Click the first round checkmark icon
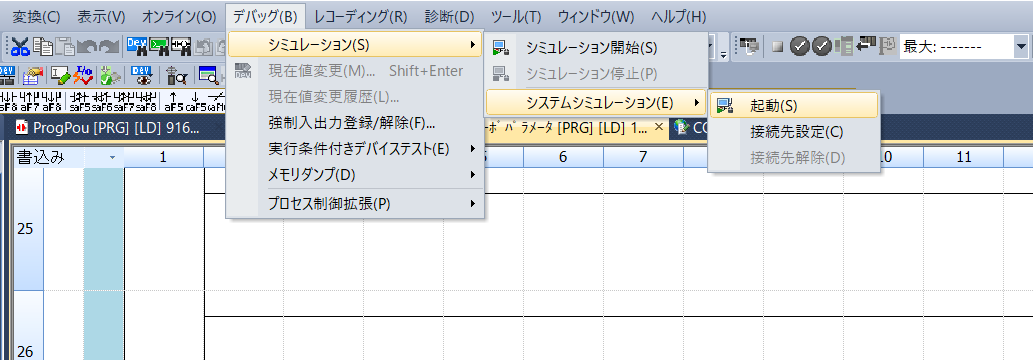This screenshot has width=1033, height=360. 800,46
